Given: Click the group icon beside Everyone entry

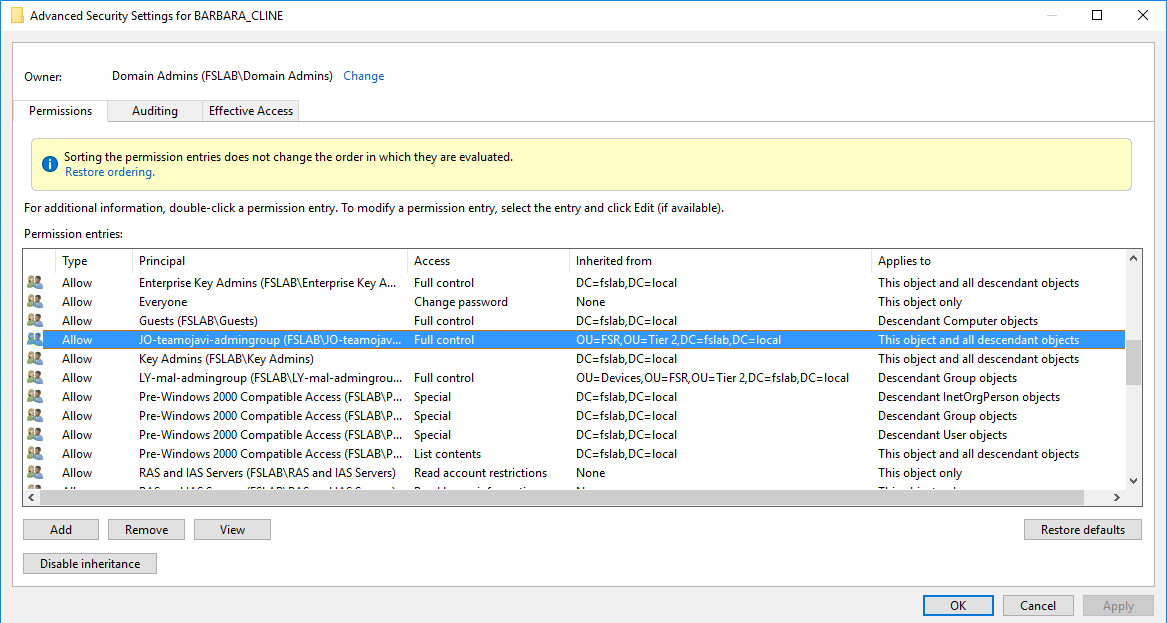Looking at the screenshot, I should click(33, 301).
